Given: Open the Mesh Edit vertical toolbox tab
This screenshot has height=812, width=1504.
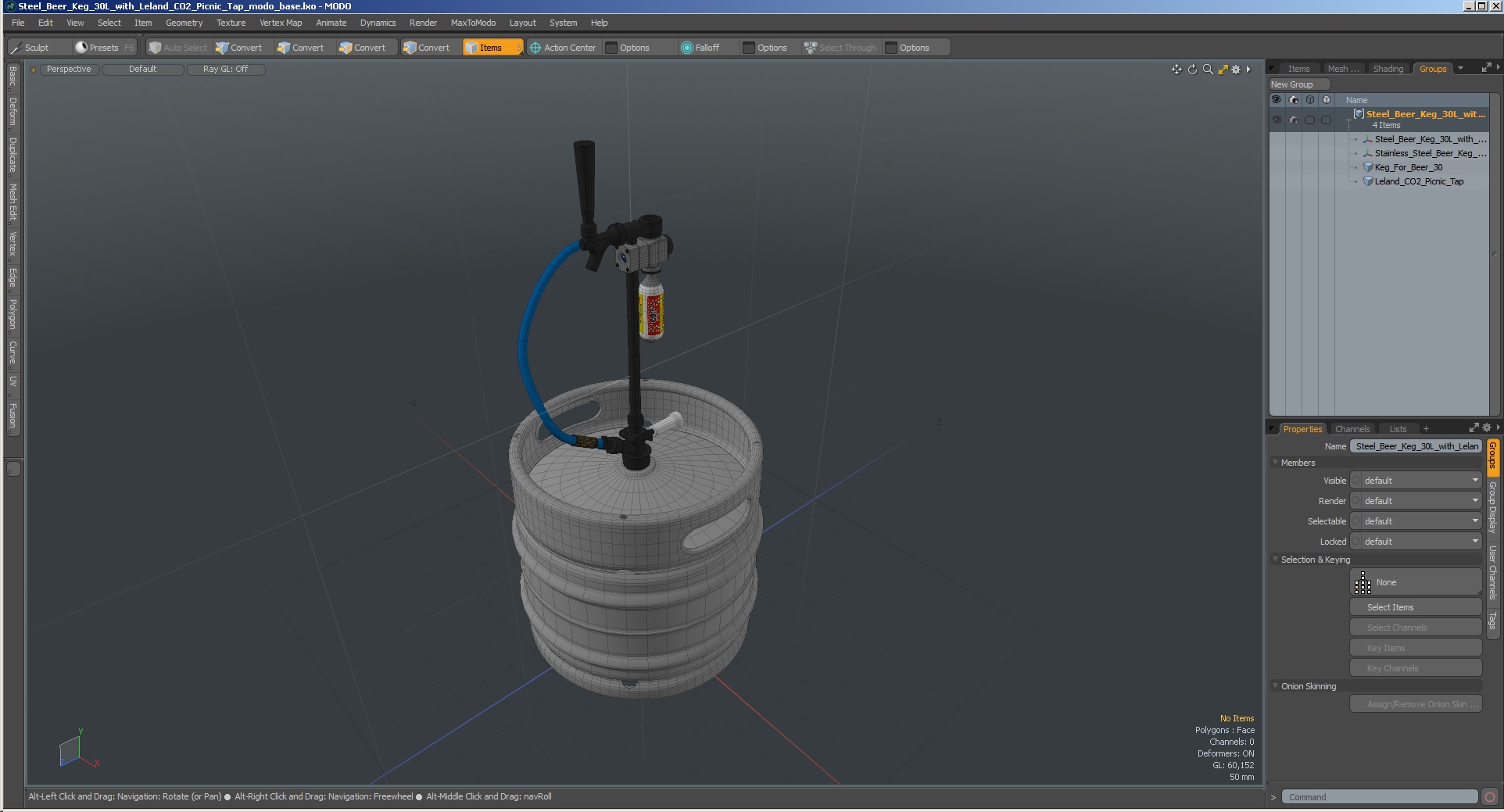Looking at the screenshot, I should point(13,202).
